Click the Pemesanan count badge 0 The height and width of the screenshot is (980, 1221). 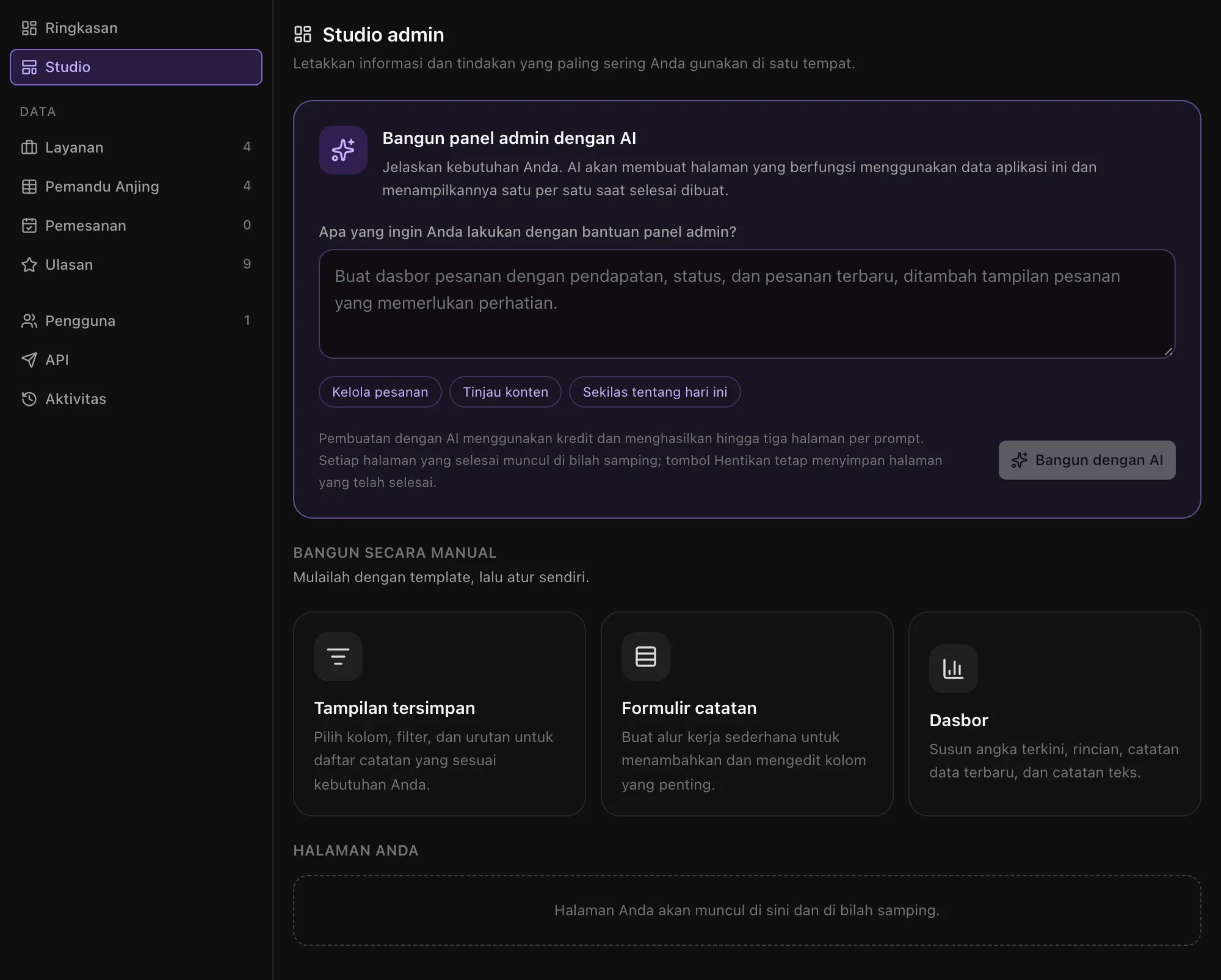click(247, 225)
